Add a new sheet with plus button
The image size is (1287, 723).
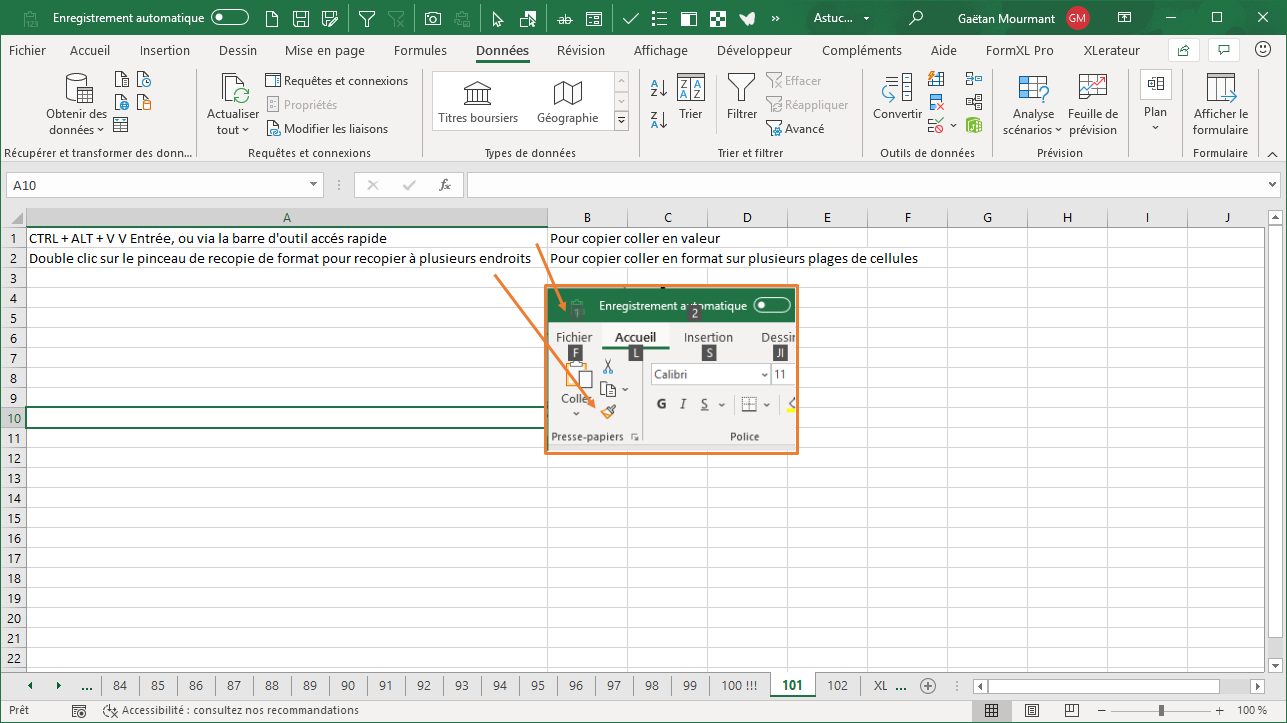928,685
